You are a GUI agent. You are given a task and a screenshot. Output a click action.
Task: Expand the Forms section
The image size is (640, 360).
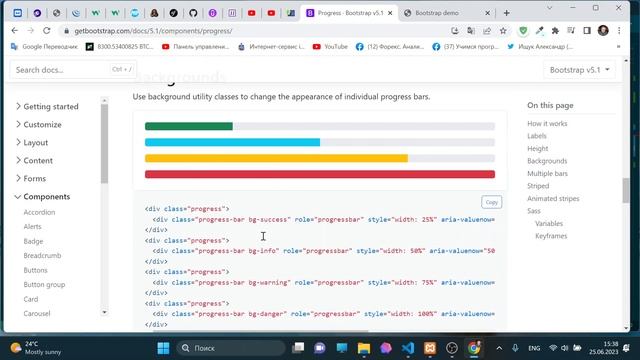pos(31,178)
